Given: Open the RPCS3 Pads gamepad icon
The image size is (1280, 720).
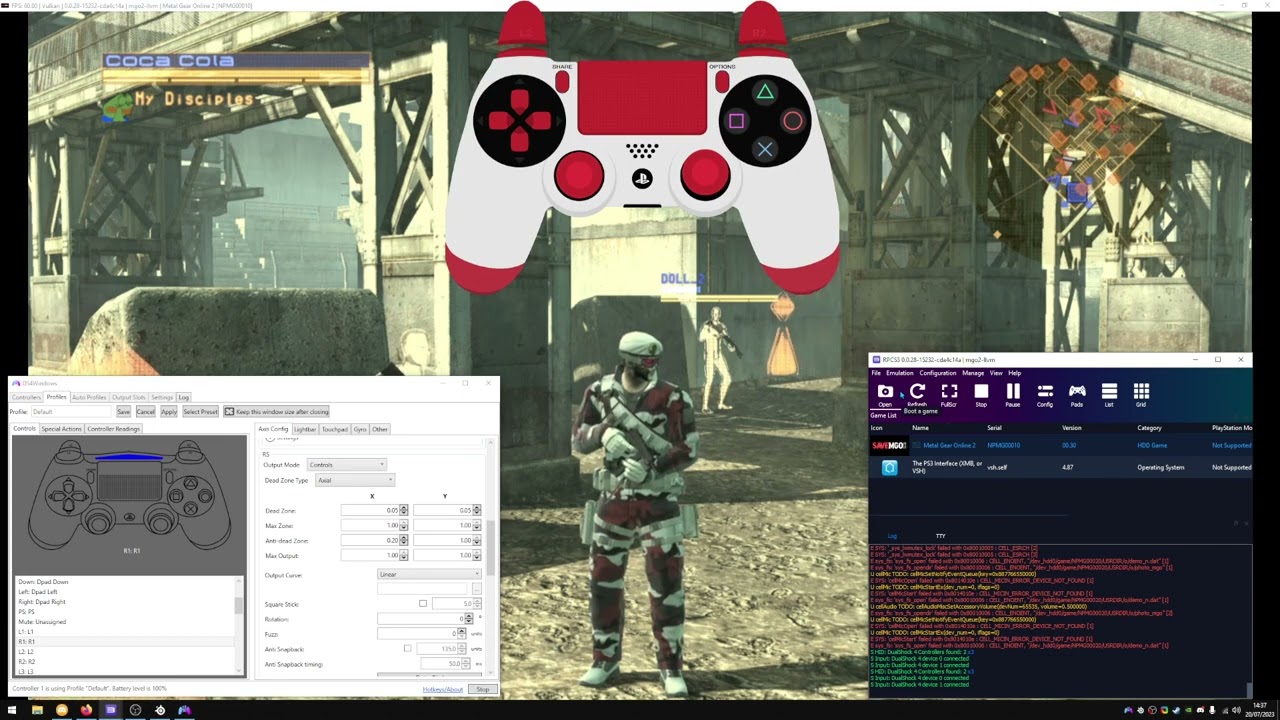Looking at the screenshot, I should point(1077,392).
